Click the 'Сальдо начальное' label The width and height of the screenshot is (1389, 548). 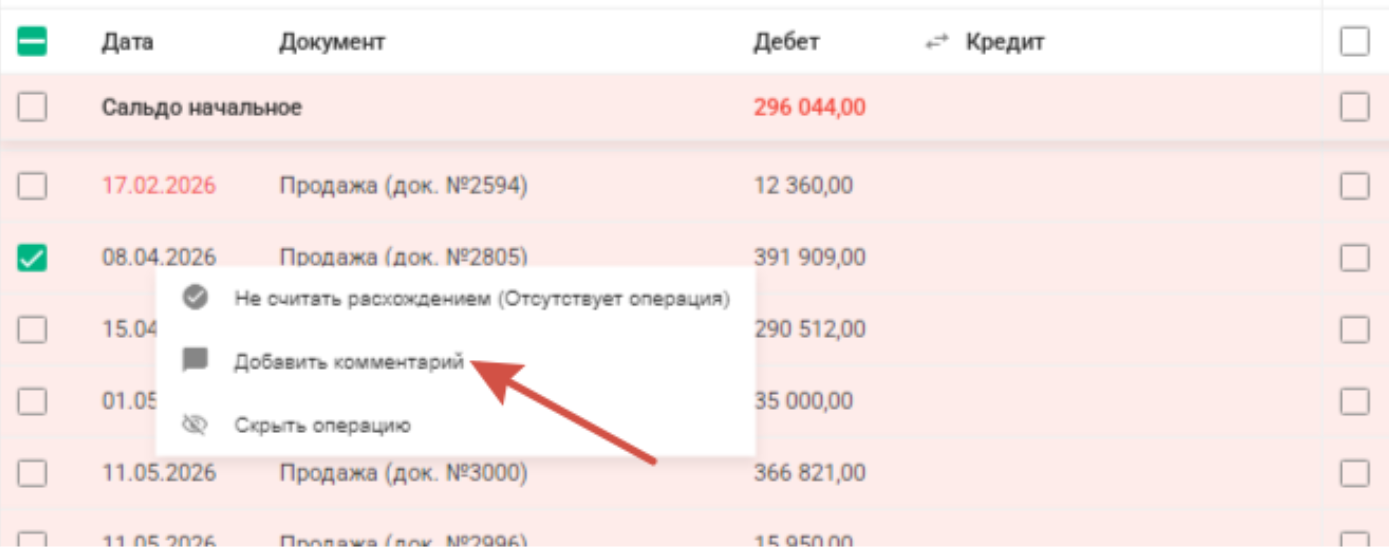201,107
